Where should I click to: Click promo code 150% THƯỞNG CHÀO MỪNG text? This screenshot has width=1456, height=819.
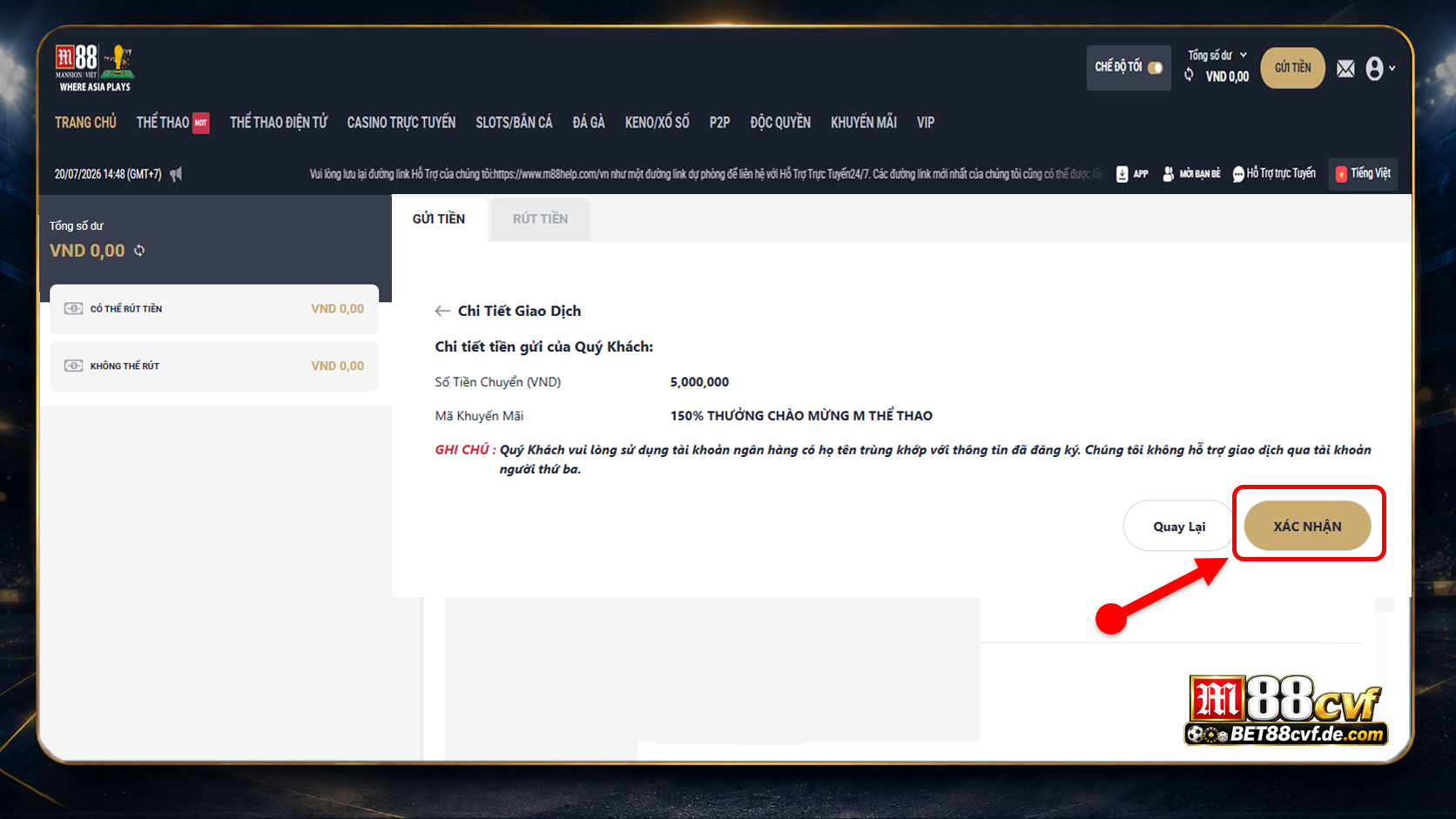801,416
